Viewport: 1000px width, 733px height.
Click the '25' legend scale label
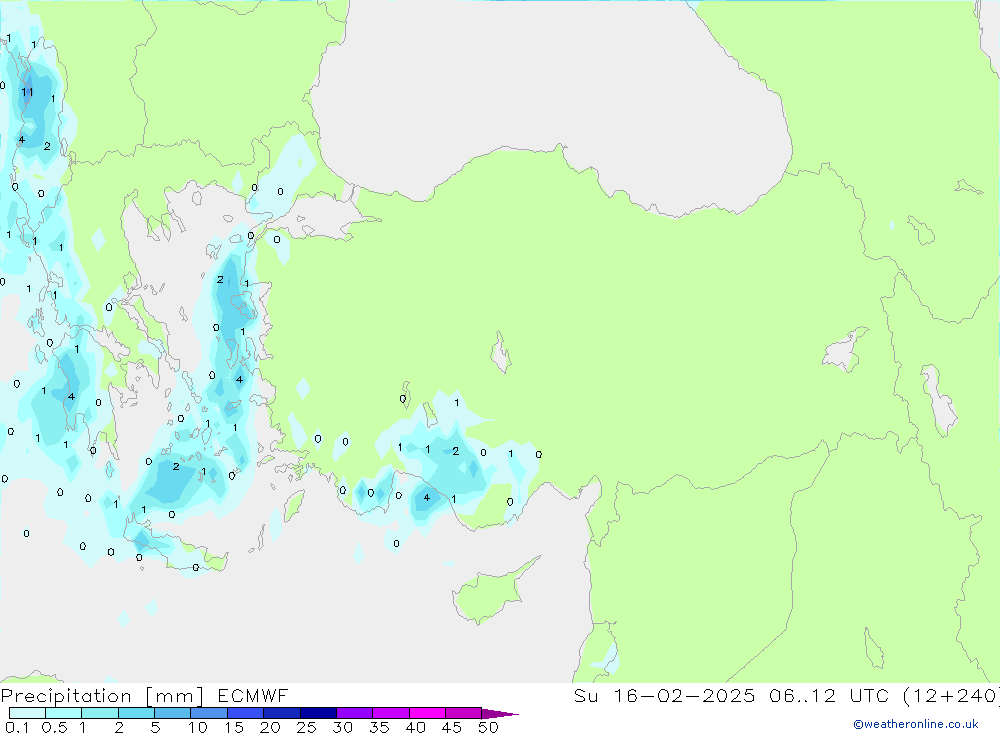tap(306, 727)
